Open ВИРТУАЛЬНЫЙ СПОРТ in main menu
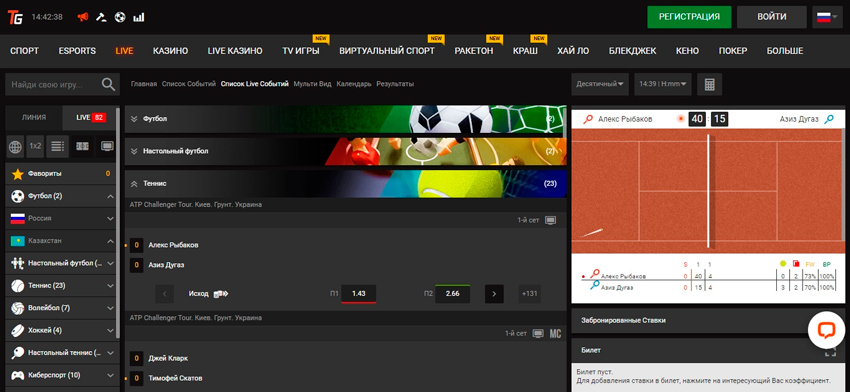Viewport: 850px width, 392px height. click(387, 51)
